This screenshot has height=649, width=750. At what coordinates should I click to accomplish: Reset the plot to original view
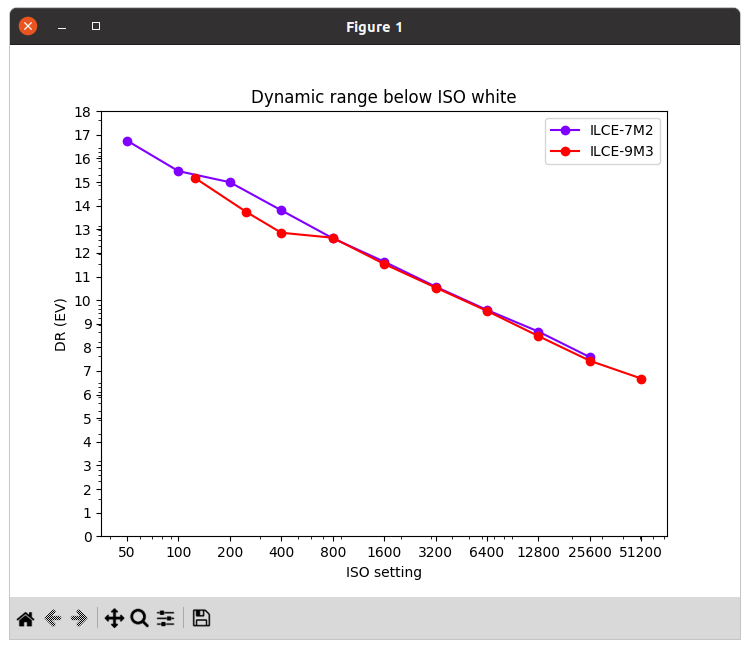26,618
